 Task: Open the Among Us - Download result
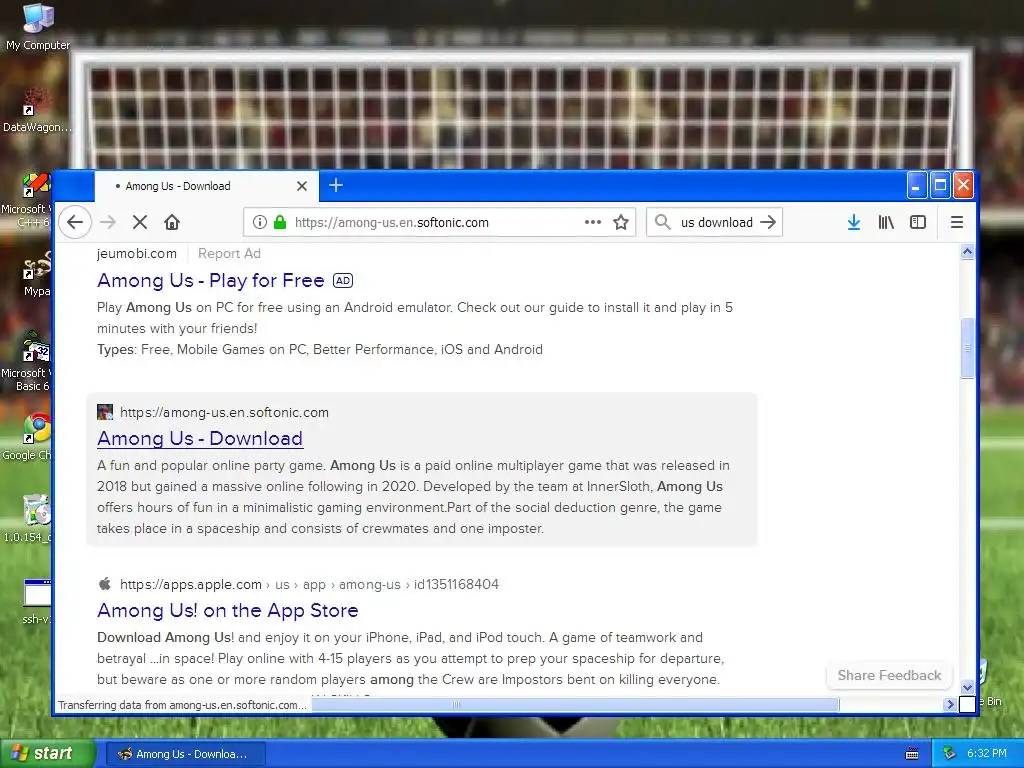pos(200,438)
